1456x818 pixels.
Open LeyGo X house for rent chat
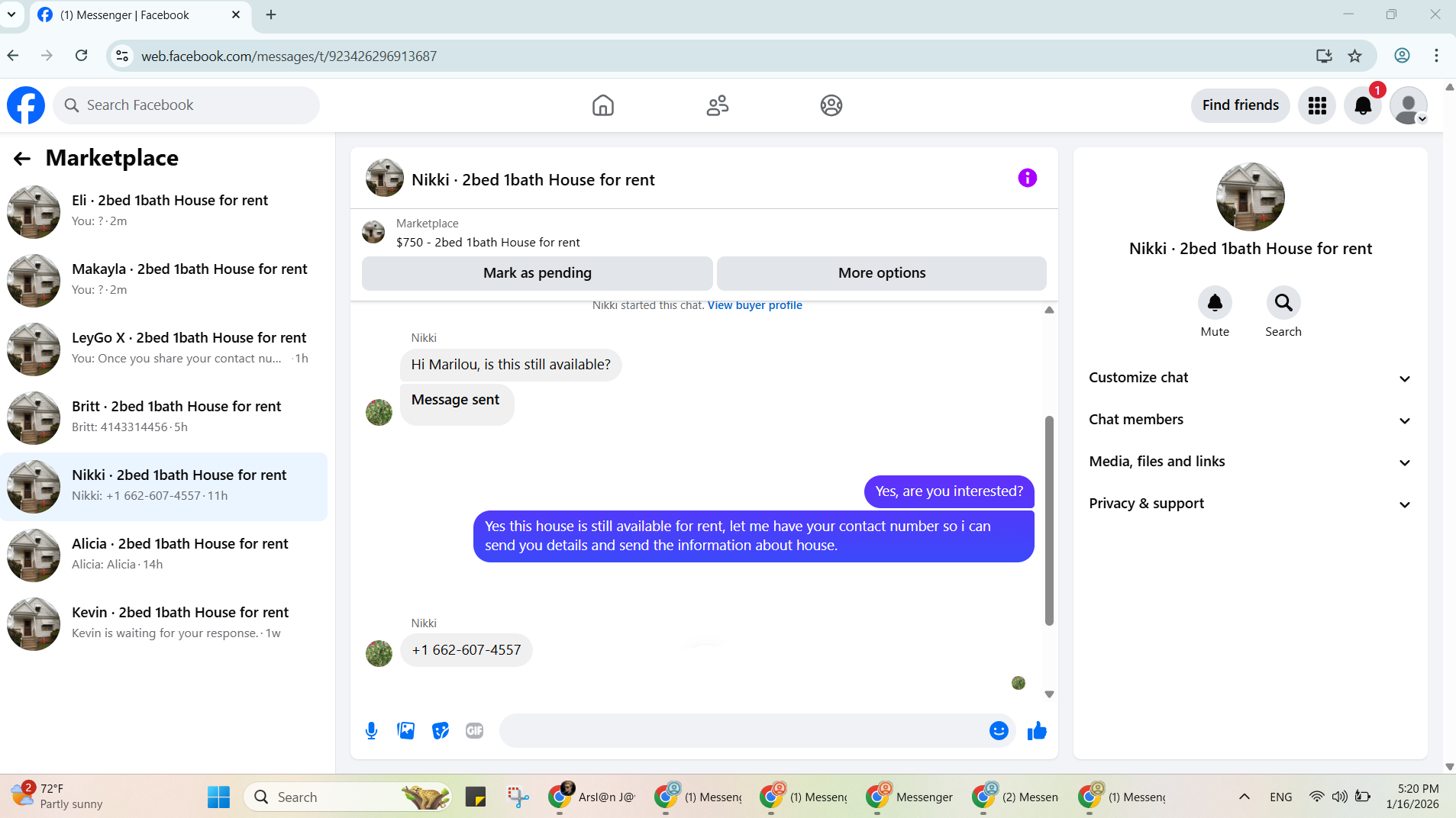[164, 349]
